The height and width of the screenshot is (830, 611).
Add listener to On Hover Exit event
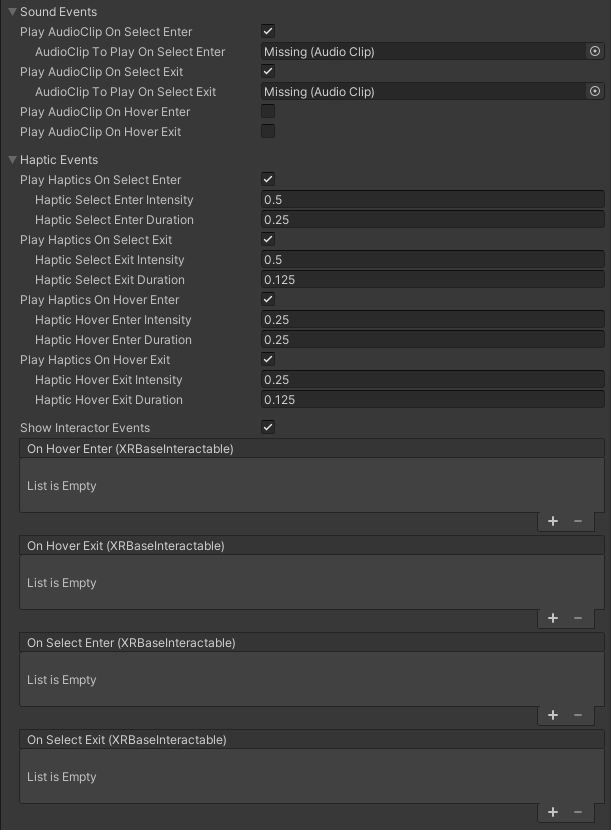553,618
